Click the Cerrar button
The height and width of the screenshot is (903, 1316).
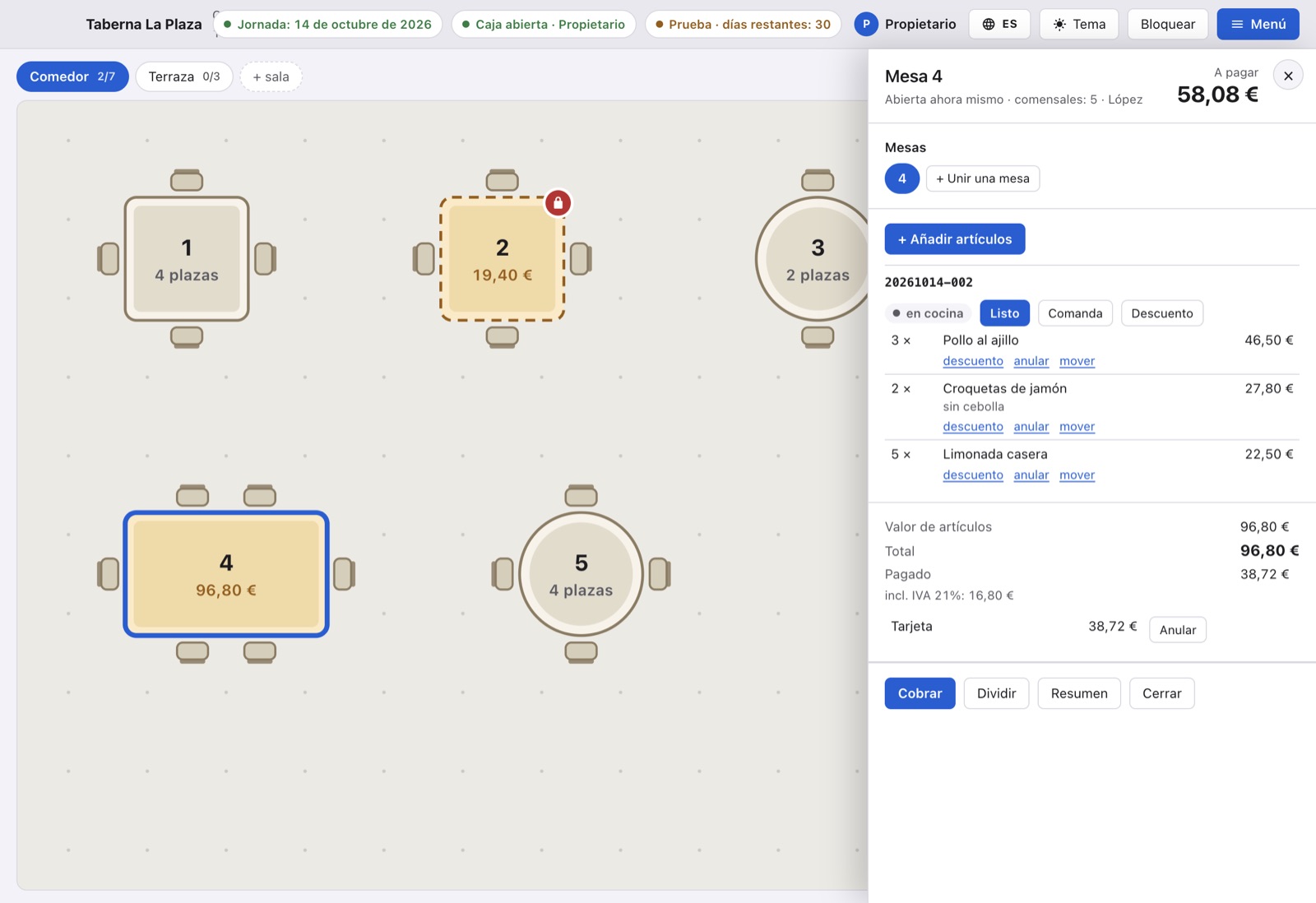1161,693
